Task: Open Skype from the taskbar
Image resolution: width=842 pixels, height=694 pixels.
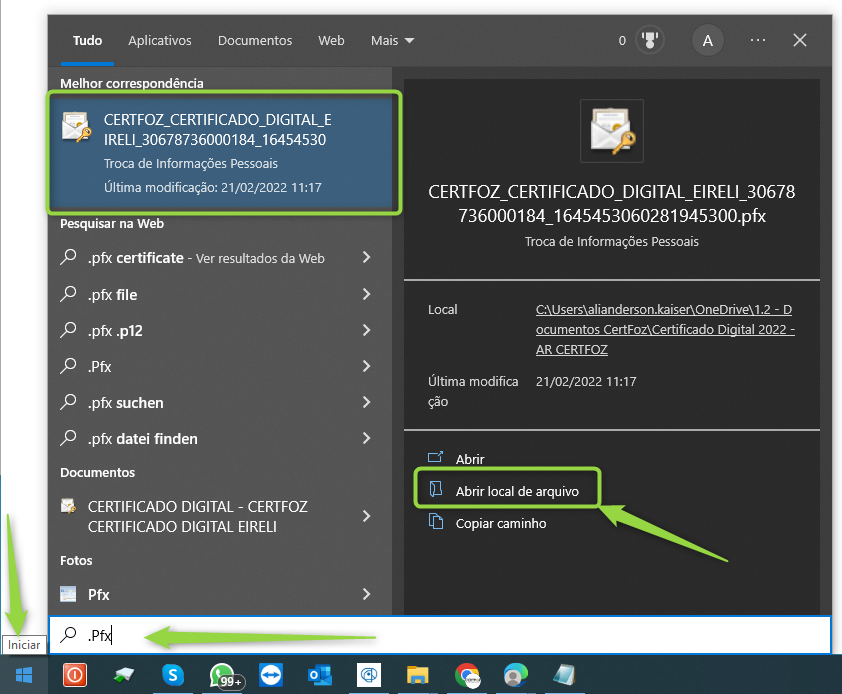Action: tap(174, 675)
